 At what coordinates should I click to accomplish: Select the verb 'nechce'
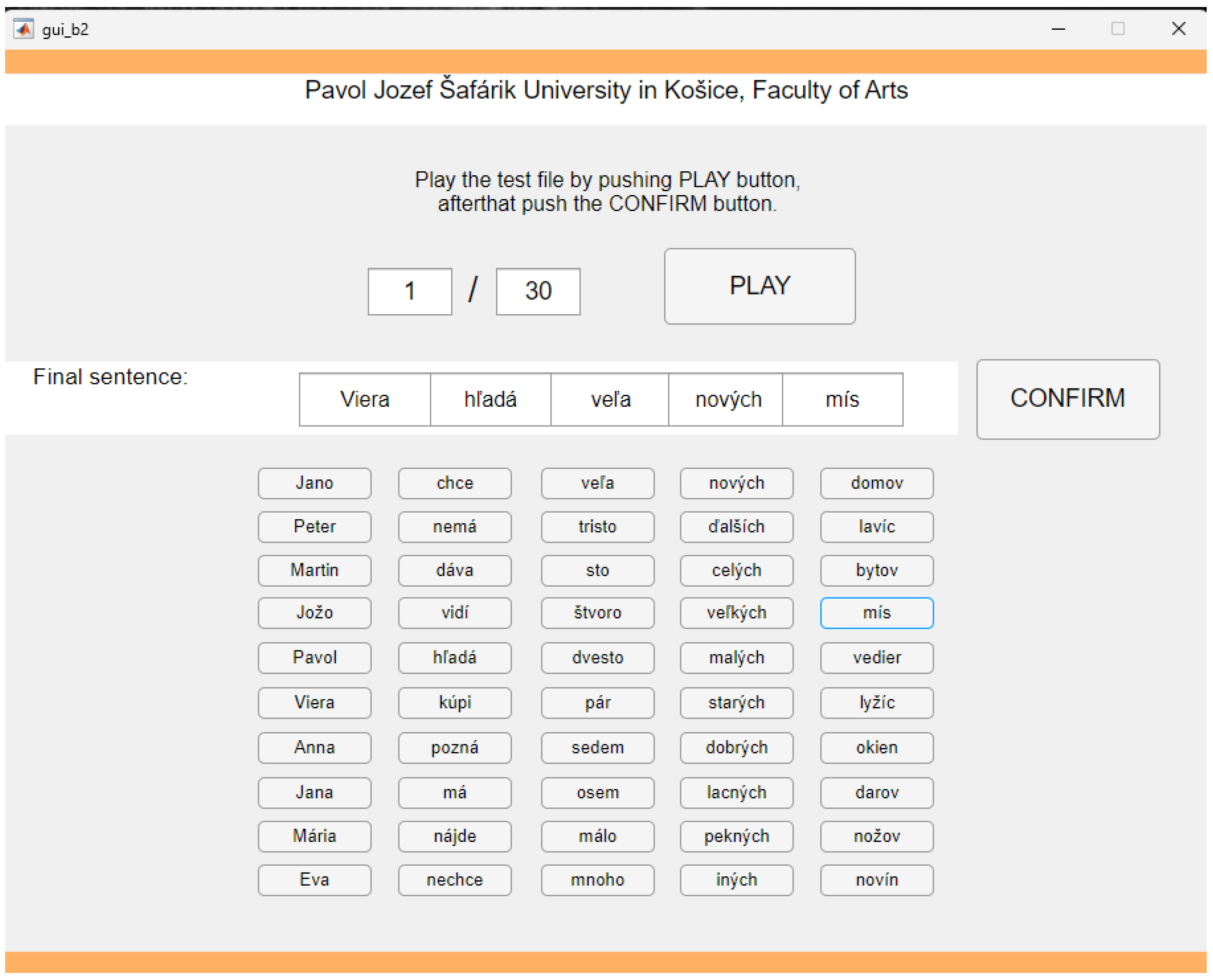pyautogui.click(x=455, y=880)
